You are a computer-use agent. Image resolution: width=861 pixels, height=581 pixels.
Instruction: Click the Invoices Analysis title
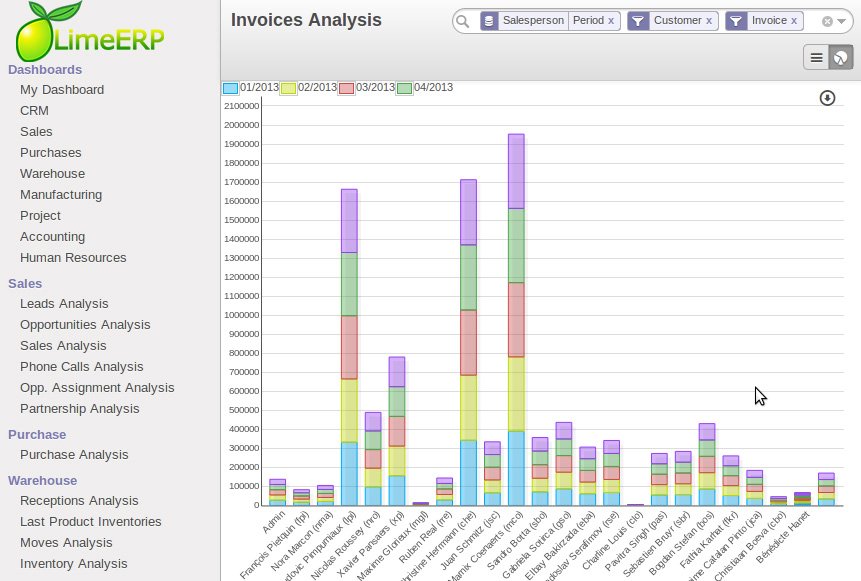[x=306, y=20]
